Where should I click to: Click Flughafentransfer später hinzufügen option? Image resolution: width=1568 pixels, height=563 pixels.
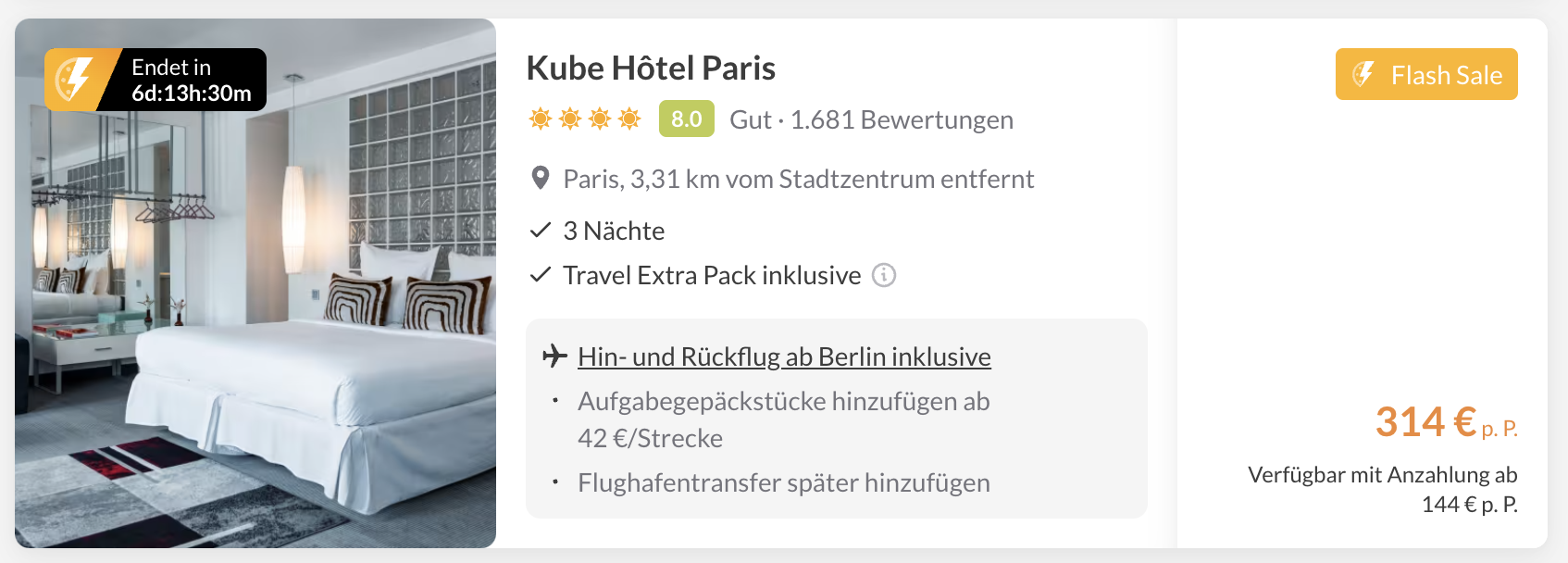click(x=784, y=482)
